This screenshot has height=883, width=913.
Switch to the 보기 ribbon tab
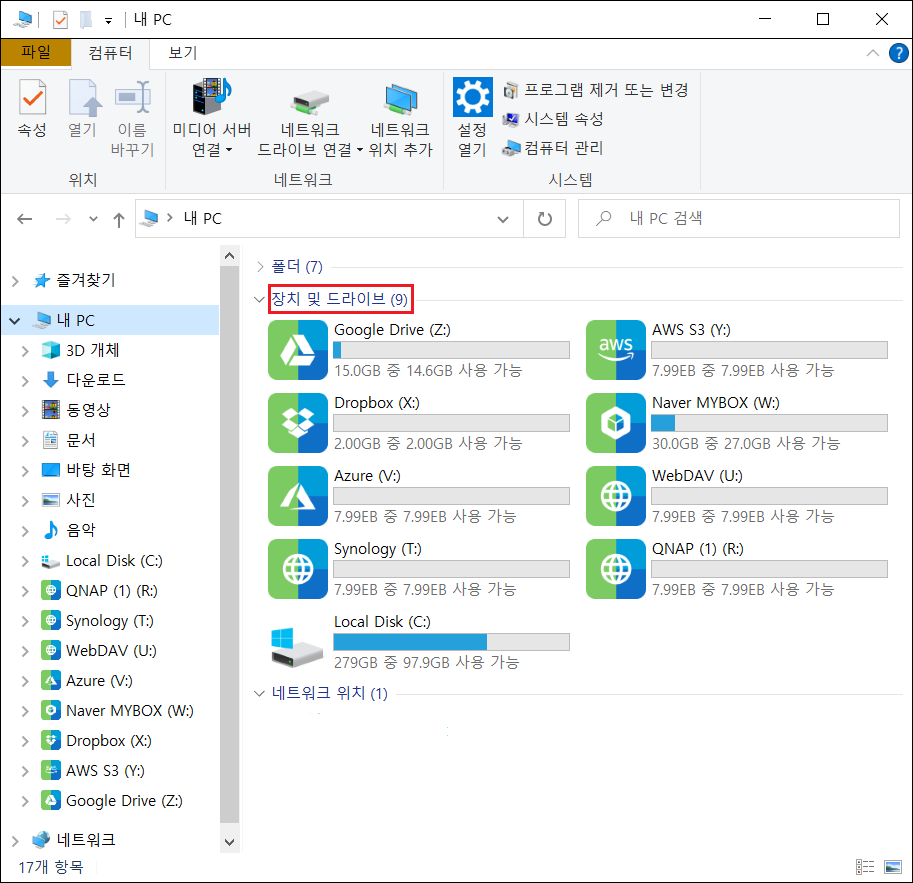point(183,53)
